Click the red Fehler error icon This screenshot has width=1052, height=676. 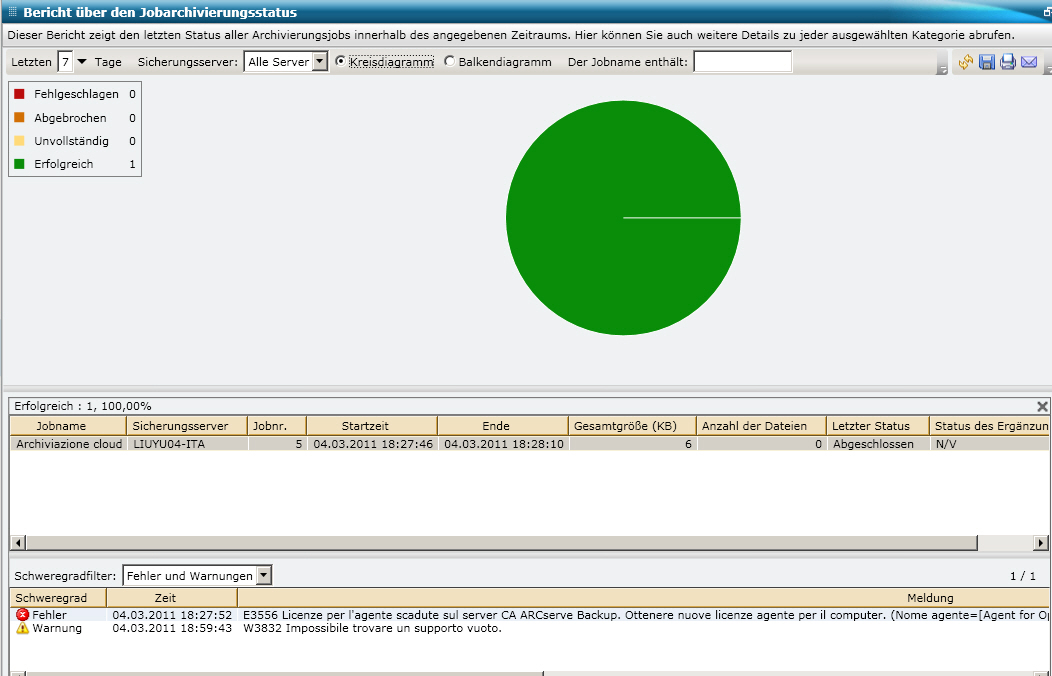click(23, 615)
